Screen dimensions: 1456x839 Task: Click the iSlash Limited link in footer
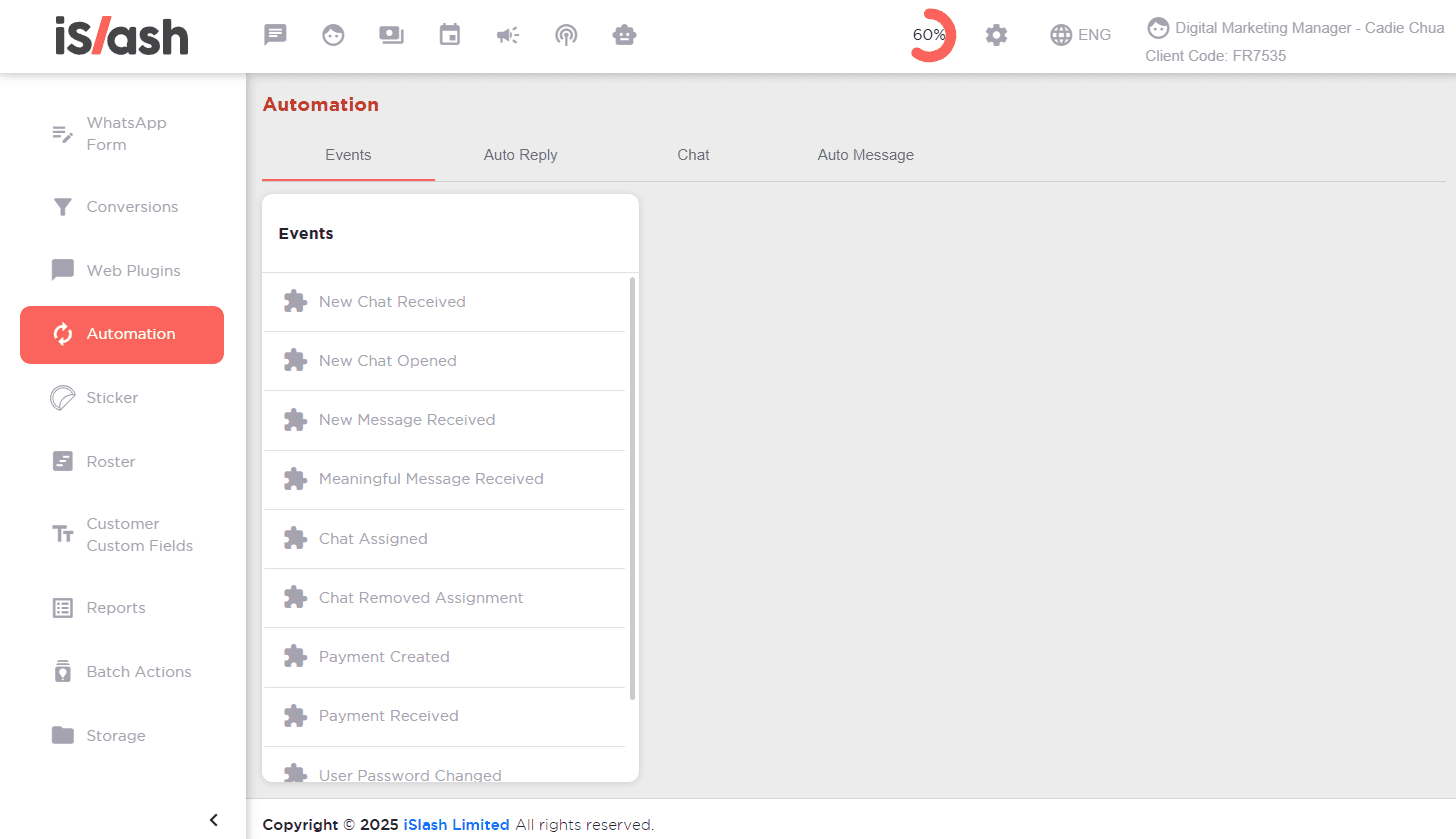click(457, 825)
